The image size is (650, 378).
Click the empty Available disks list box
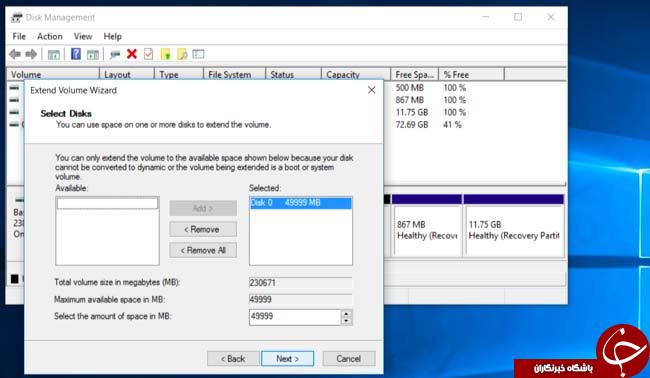(107, 231)
